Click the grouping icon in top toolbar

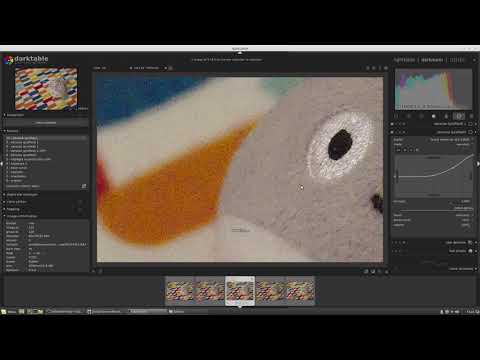click(368, 68)
